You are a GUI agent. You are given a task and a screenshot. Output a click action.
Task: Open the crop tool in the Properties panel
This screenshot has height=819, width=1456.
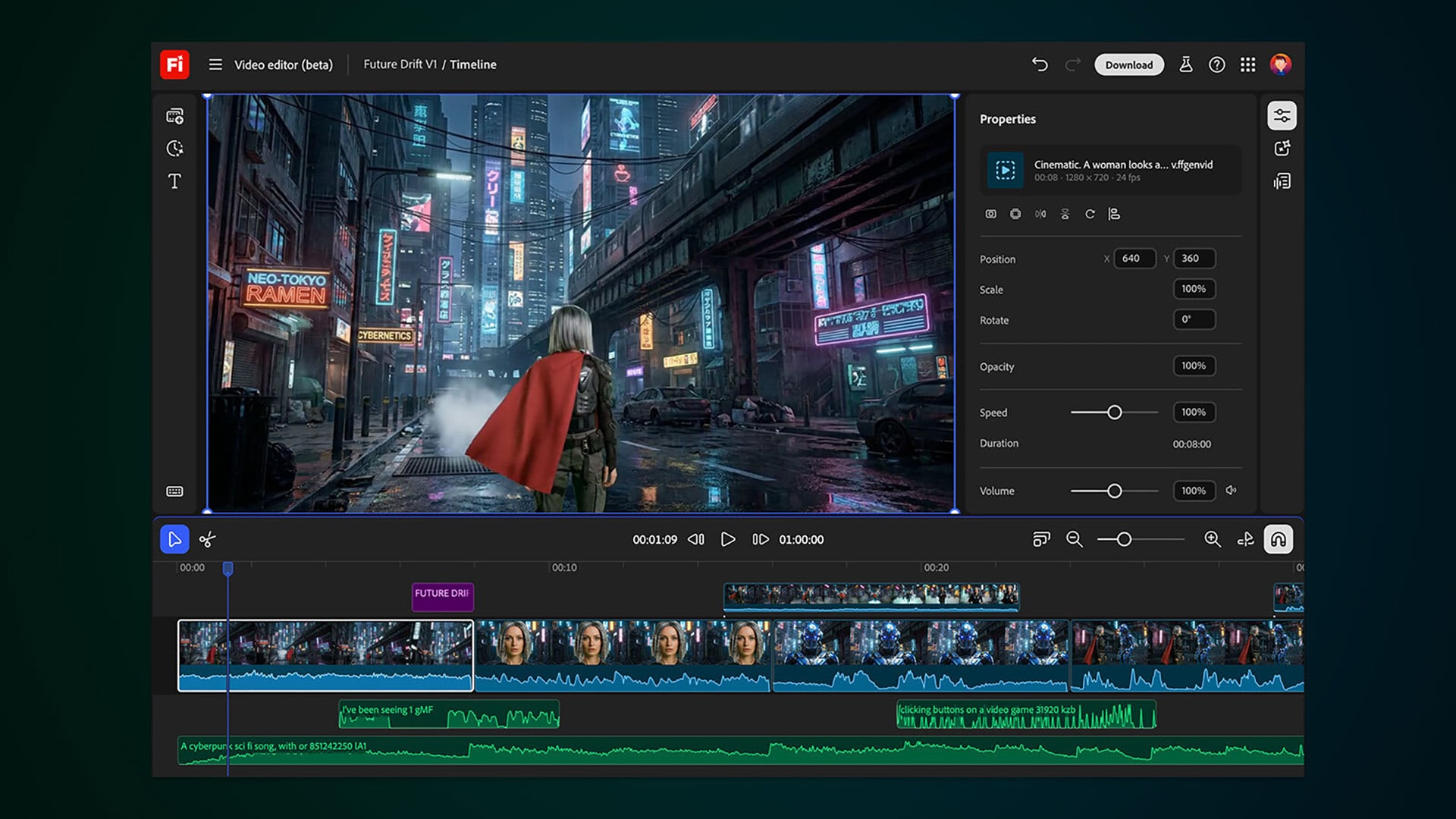tap(990, 214)
